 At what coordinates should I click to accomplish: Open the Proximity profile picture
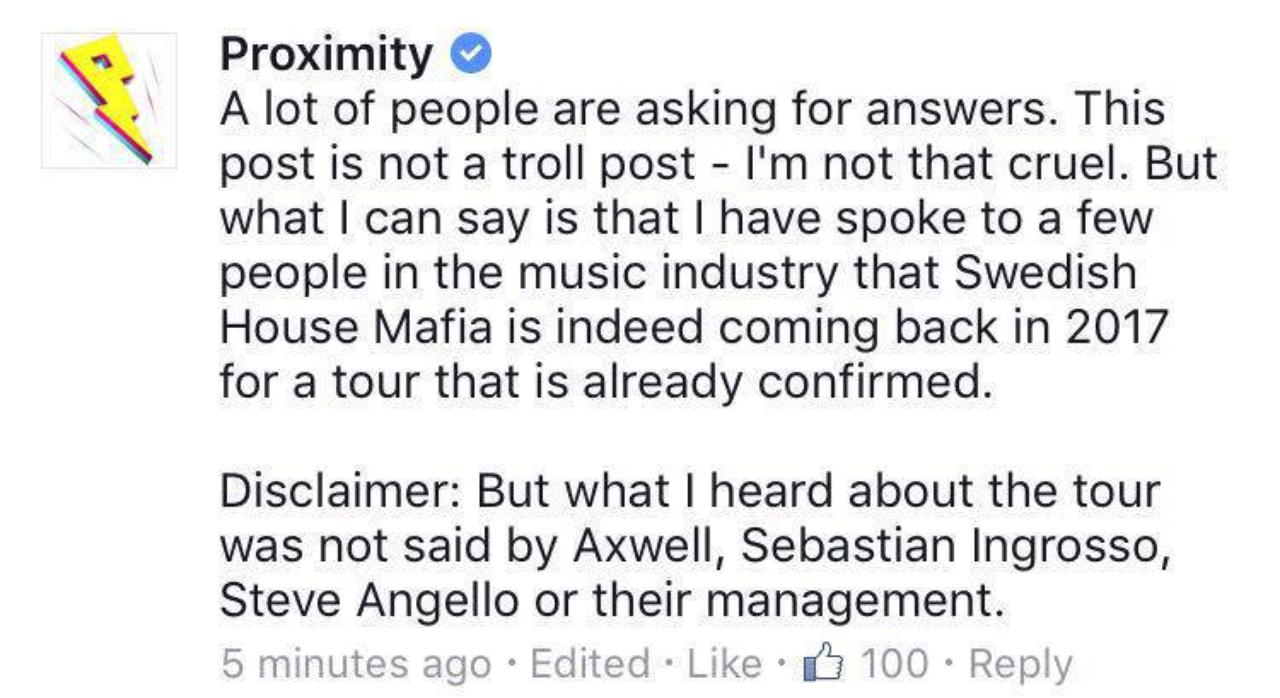(109, 100)
